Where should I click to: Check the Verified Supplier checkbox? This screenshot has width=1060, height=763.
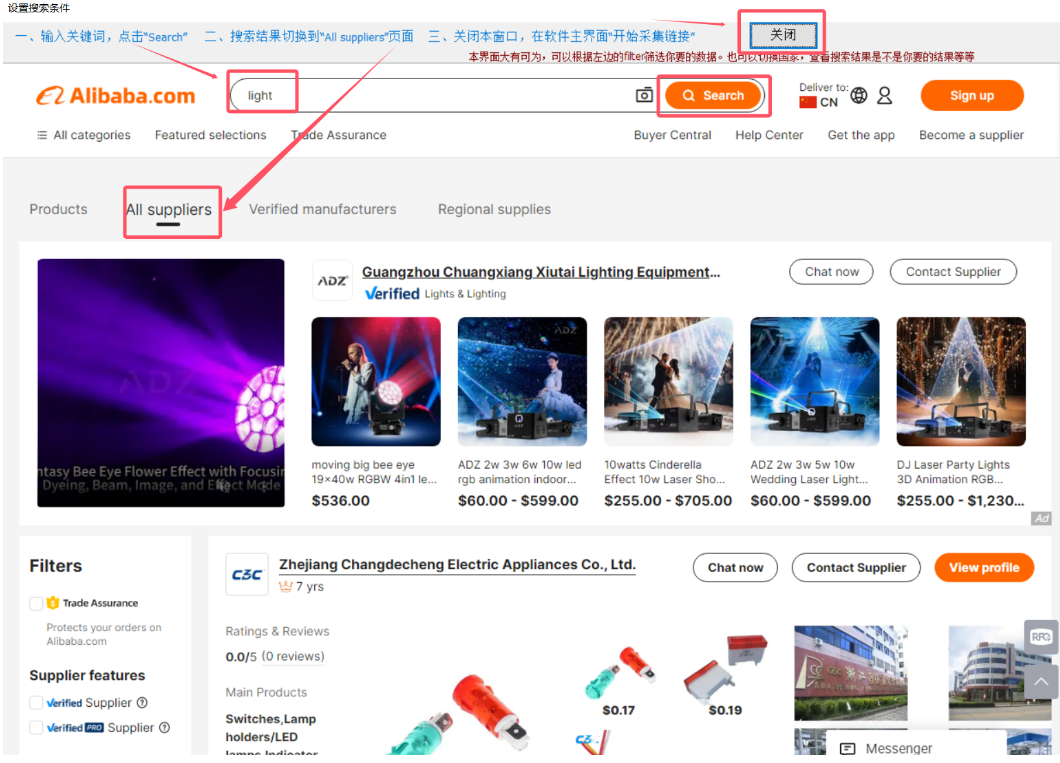37,703
